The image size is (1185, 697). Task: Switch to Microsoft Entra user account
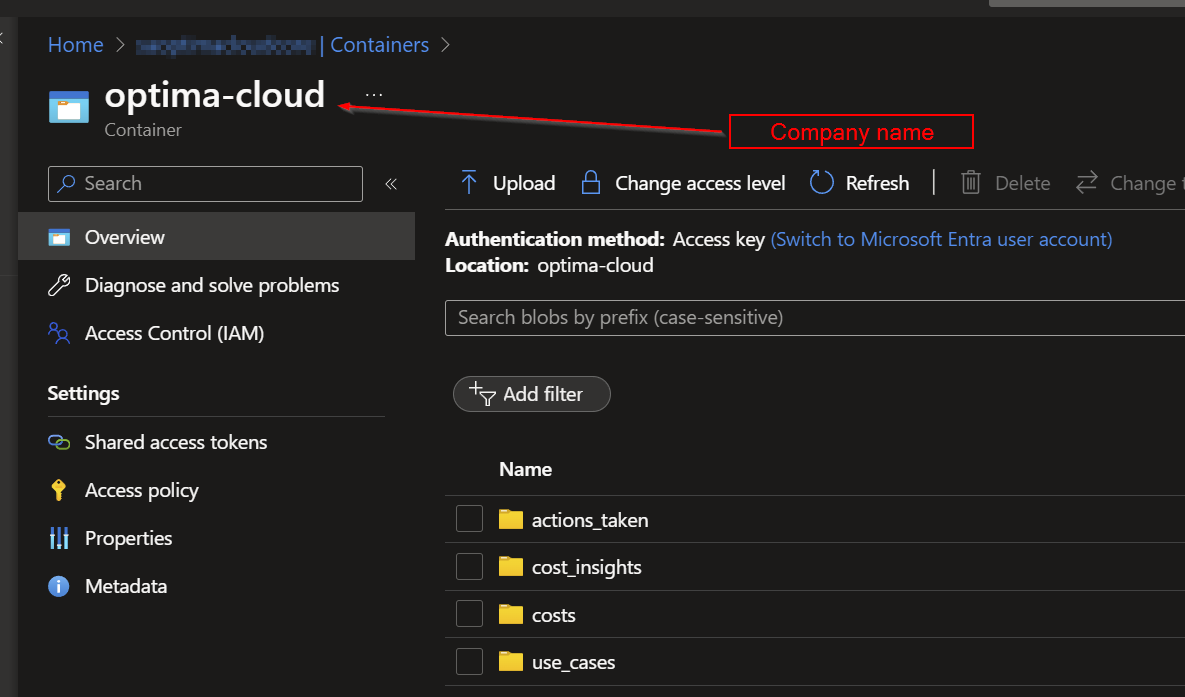[x=941, y=240]
